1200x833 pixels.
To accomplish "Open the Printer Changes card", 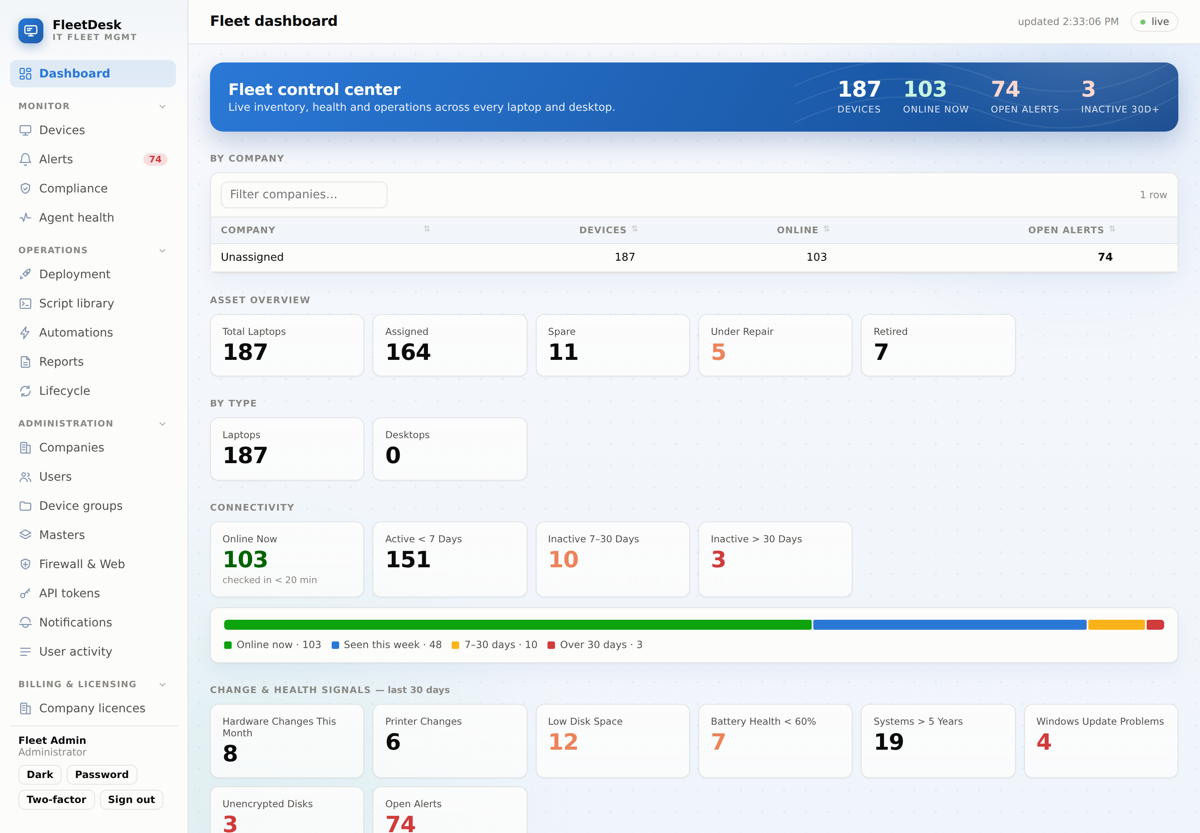I will point(450,741).
